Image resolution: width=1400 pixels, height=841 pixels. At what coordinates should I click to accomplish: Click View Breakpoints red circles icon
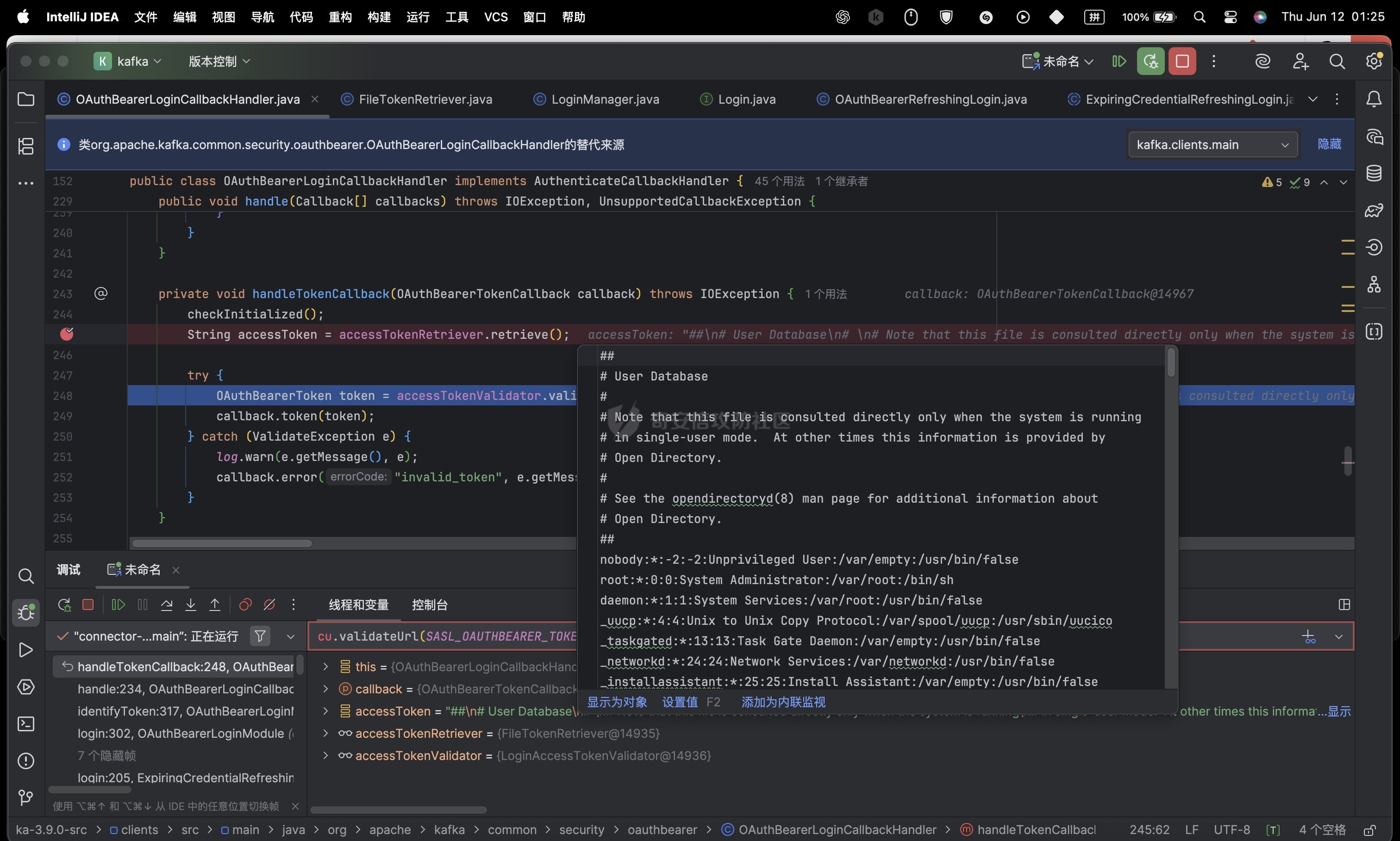pos(245,604)
